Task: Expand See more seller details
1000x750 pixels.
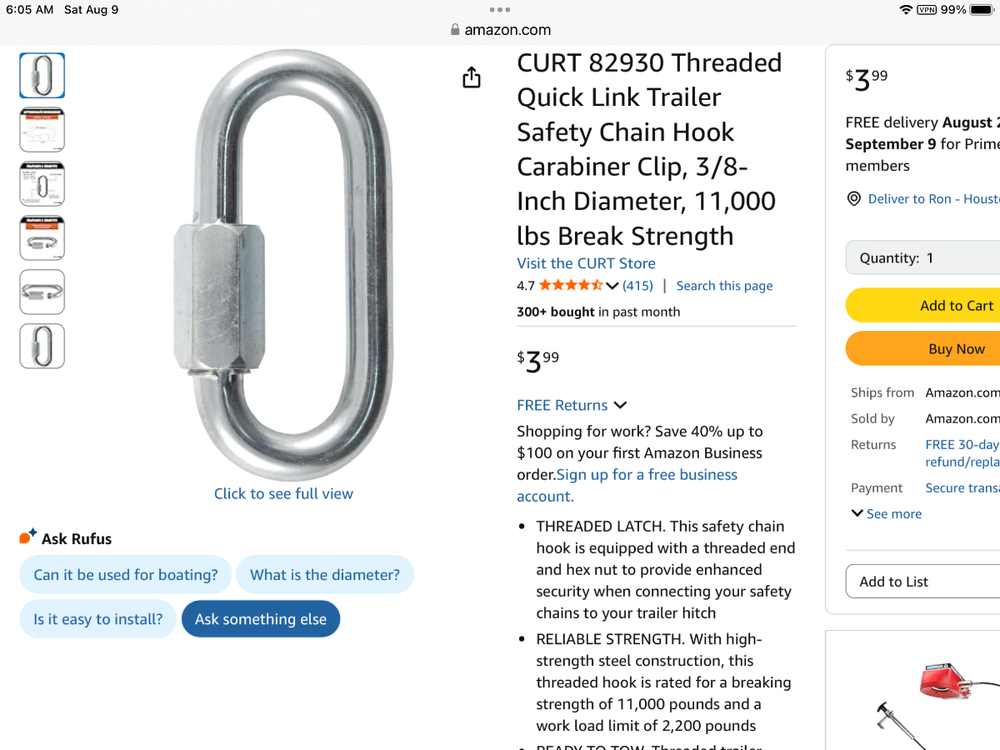Action: [887, 514]
